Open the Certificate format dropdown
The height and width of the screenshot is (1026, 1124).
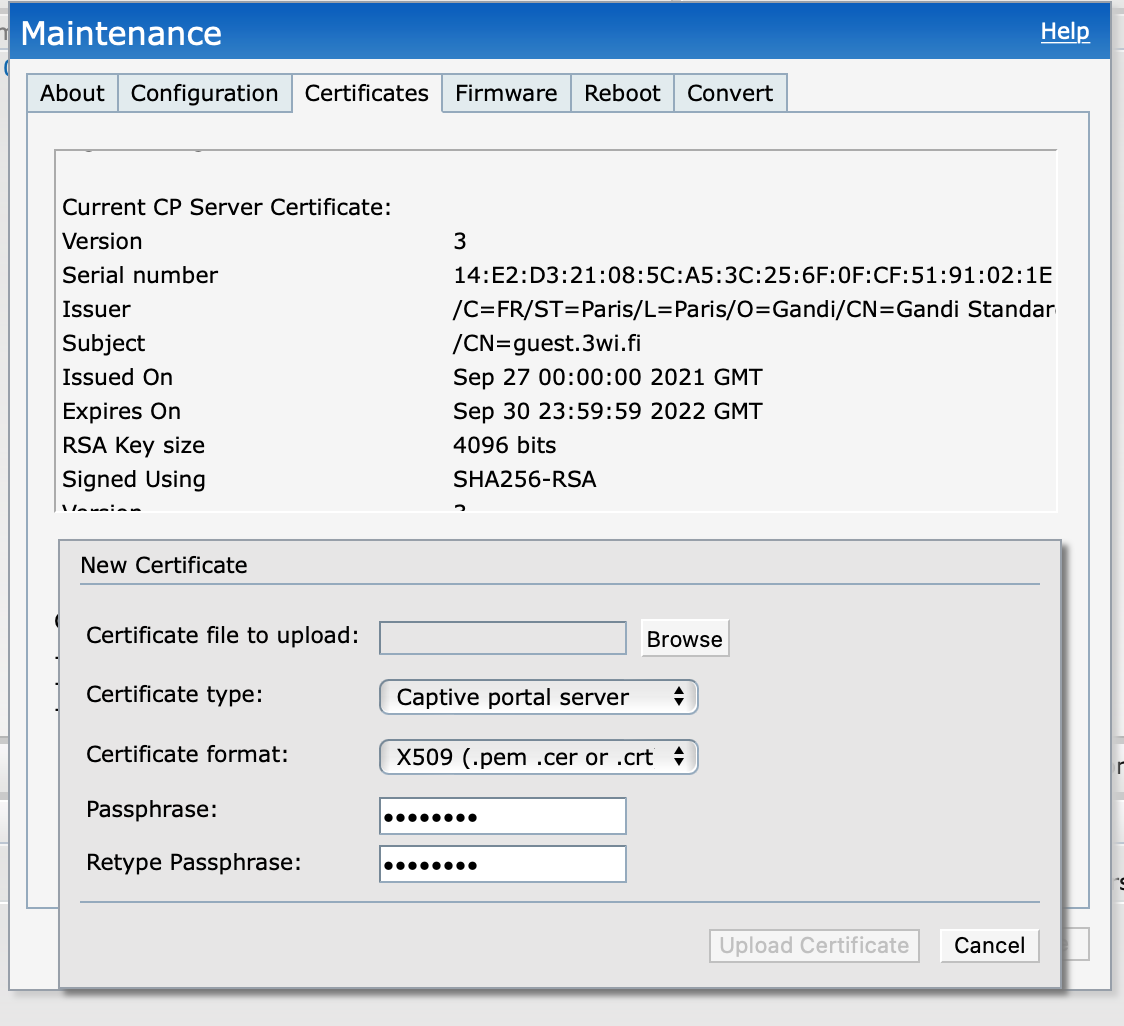[538, 756]
